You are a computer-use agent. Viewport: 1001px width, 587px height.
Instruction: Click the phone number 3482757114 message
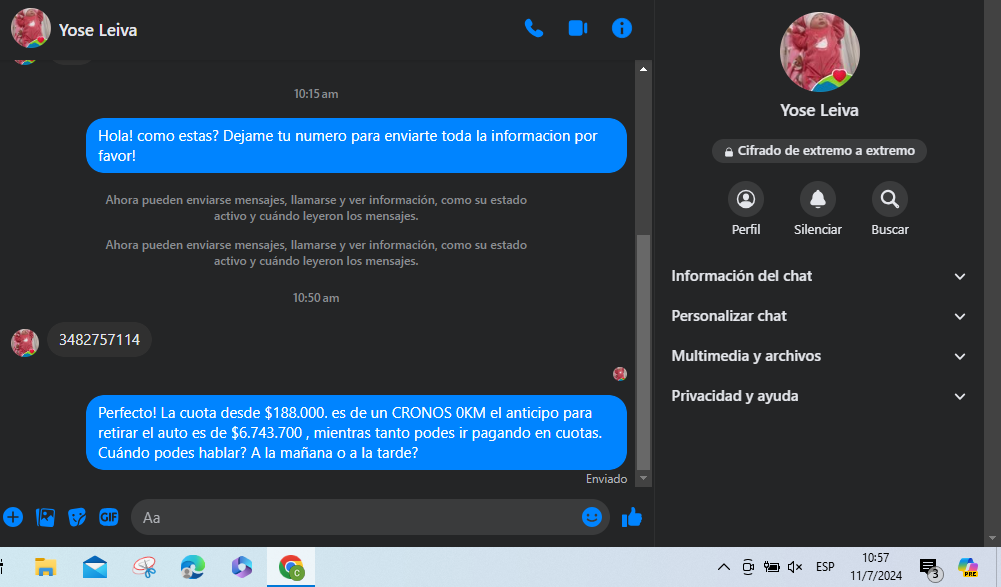coord(100,340)
